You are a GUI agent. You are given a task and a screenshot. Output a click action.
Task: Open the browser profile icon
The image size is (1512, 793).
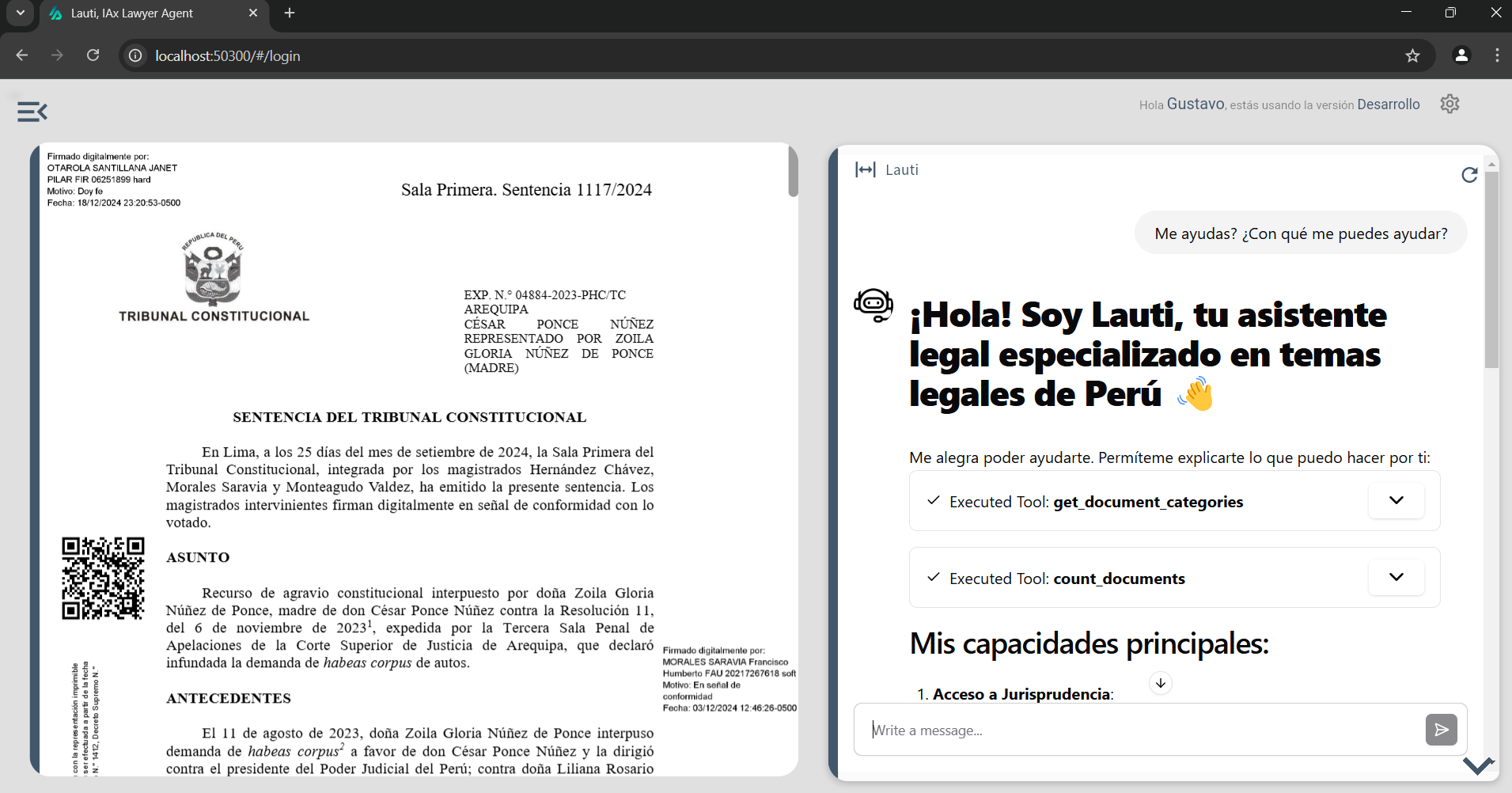click(x=1461, y=55)
